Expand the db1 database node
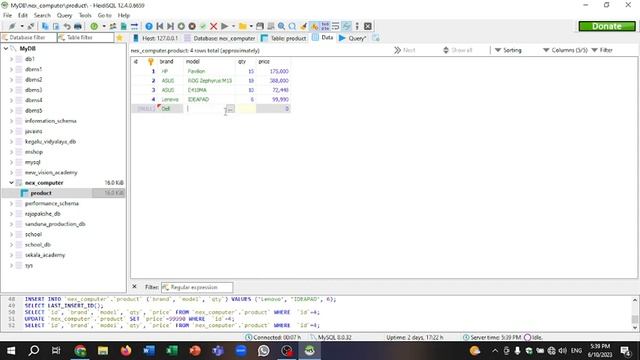The image size is (640, 360). tap(11, 59)
